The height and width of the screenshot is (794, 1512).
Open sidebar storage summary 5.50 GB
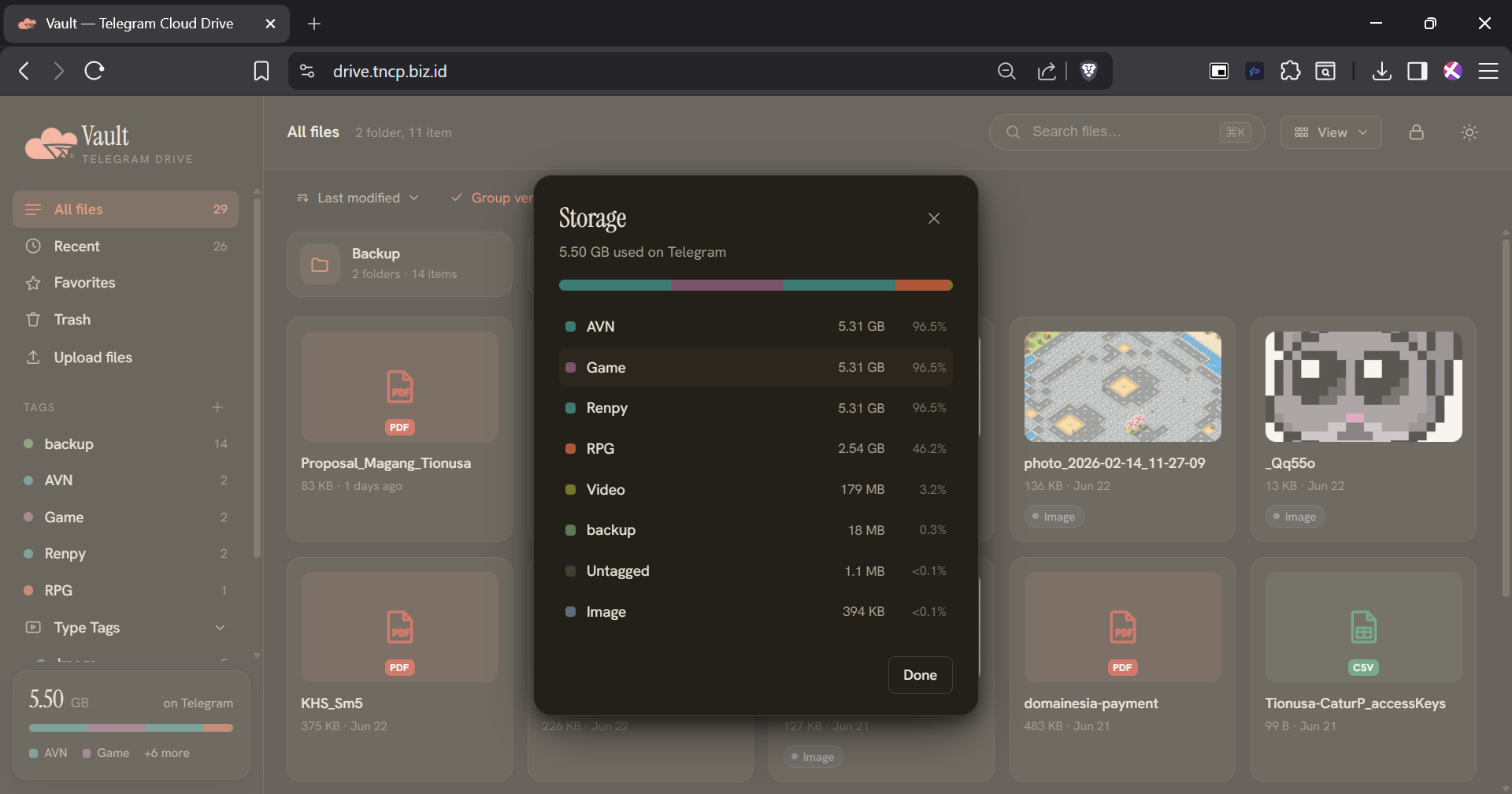pos(132,724)
